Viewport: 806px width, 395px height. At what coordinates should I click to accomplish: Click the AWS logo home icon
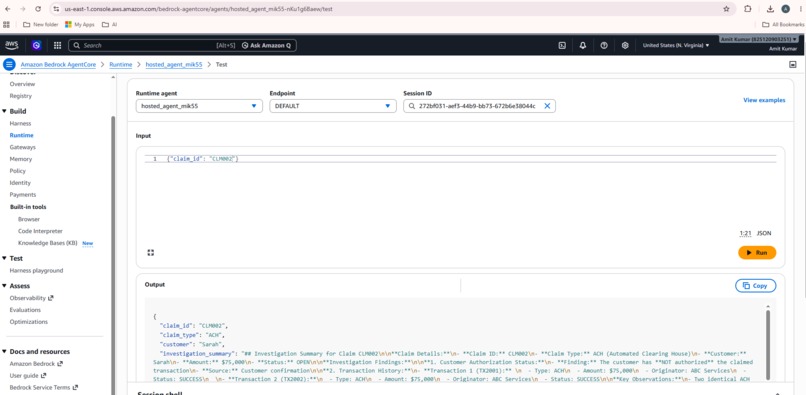[x=11, y=45]
